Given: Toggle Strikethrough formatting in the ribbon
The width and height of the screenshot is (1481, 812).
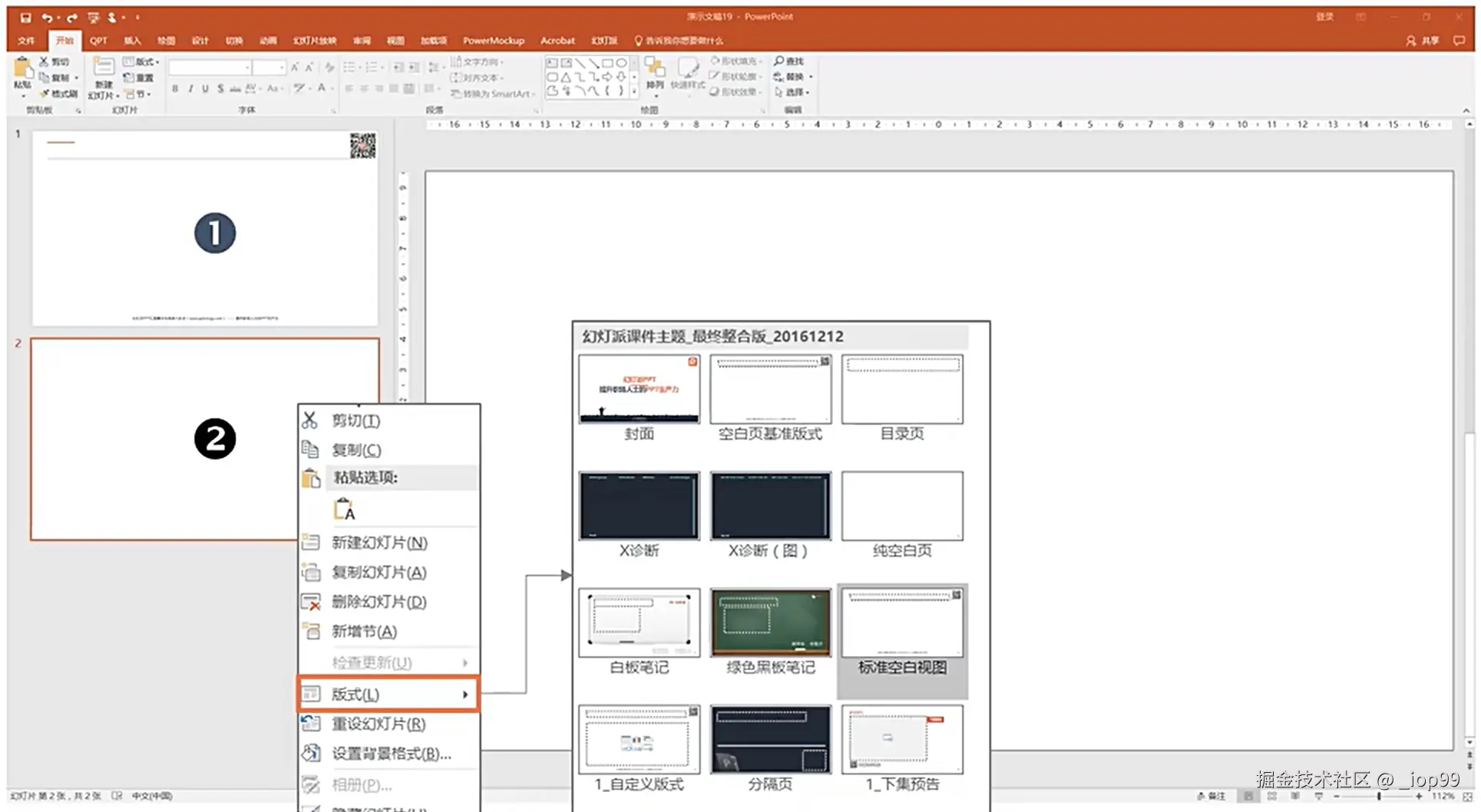Looking at the screenshot, I should coord(235,89).
